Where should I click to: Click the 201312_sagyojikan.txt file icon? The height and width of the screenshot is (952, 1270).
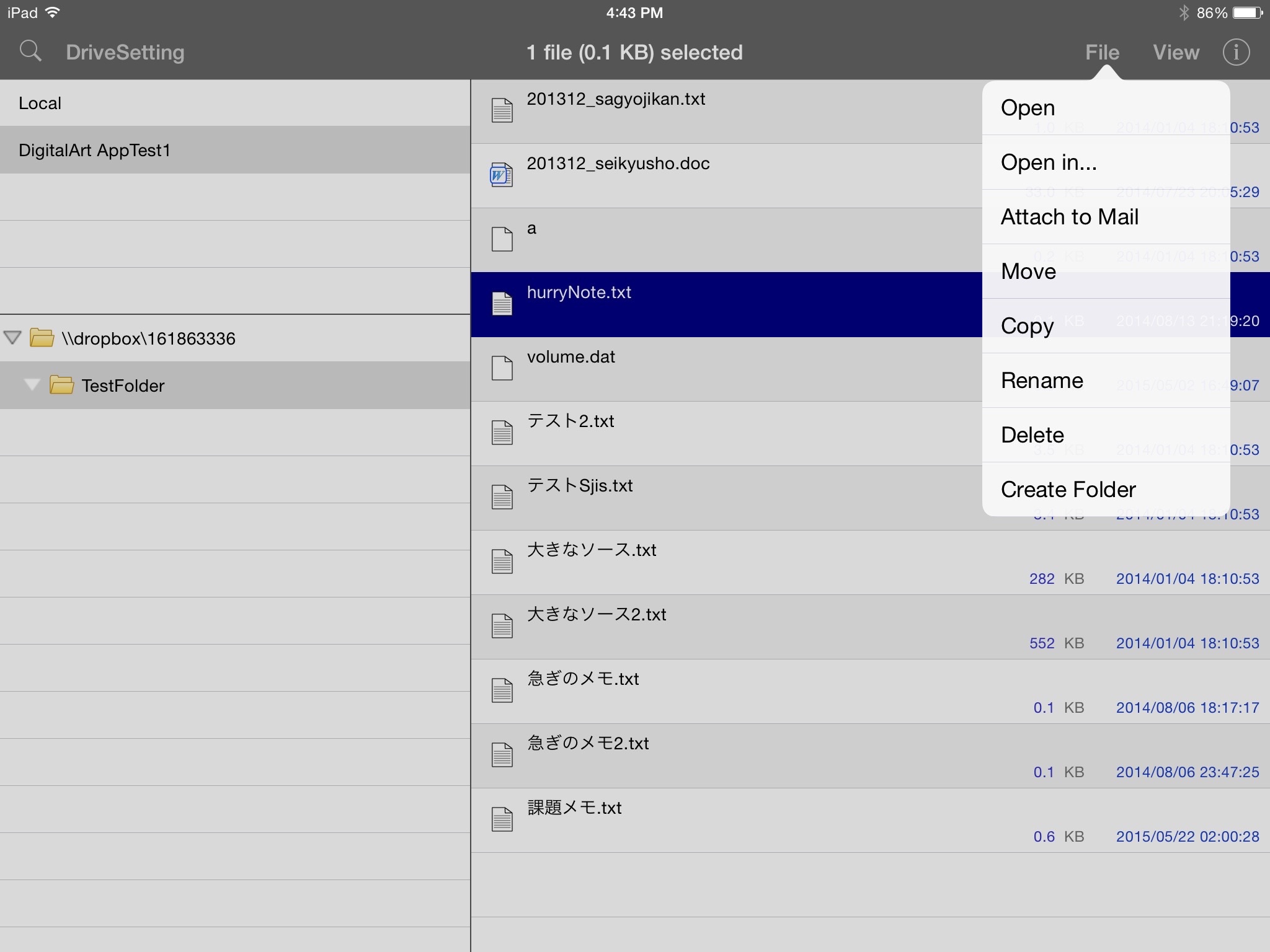click(502, 110)
